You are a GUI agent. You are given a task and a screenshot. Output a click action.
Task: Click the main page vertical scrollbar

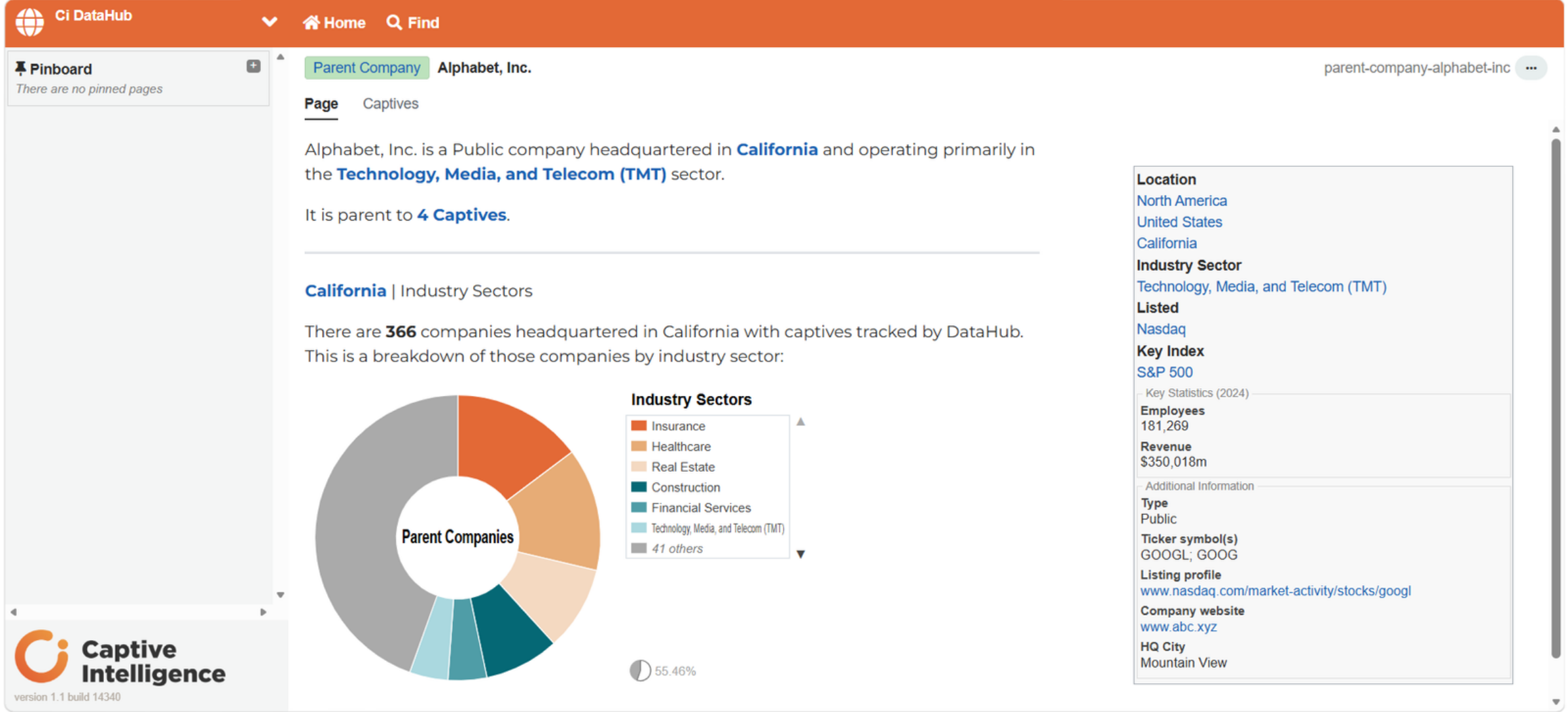point(1556,399)
